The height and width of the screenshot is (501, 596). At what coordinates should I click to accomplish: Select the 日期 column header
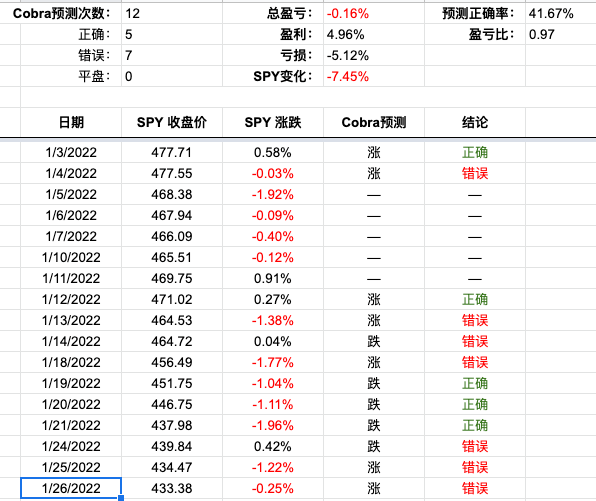[71, 122]
